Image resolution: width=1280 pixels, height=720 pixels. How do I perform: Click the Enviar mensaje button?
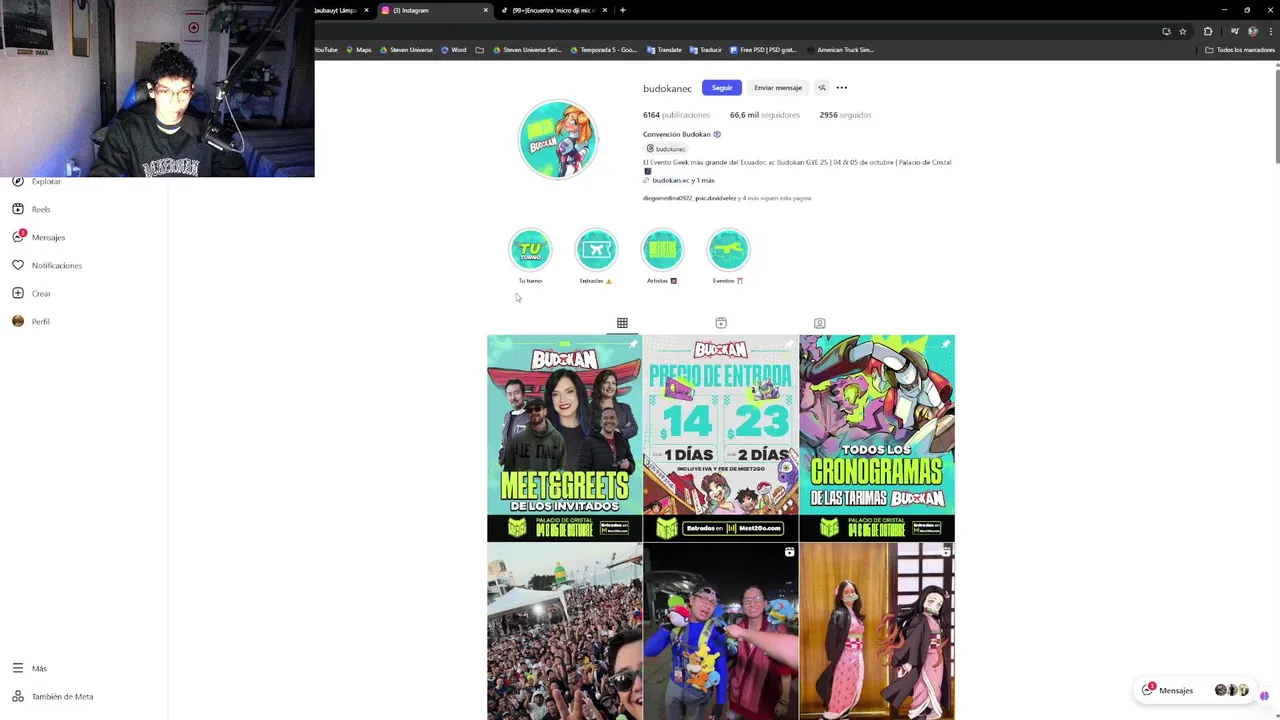778,88
